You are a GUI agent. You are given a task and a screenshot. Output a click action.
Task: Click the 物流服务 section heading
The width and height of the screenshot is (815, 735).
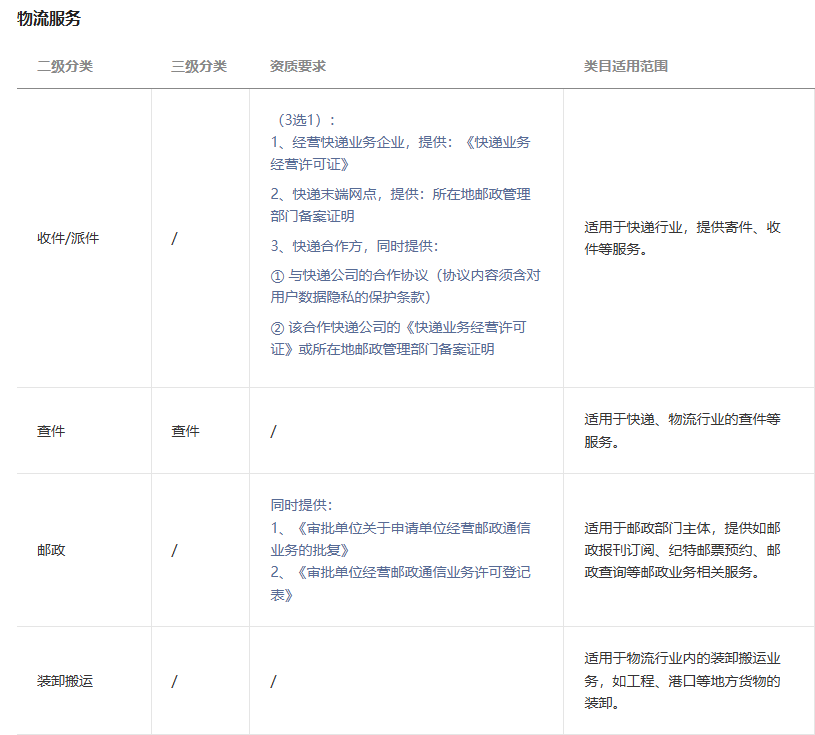(49, 18)
